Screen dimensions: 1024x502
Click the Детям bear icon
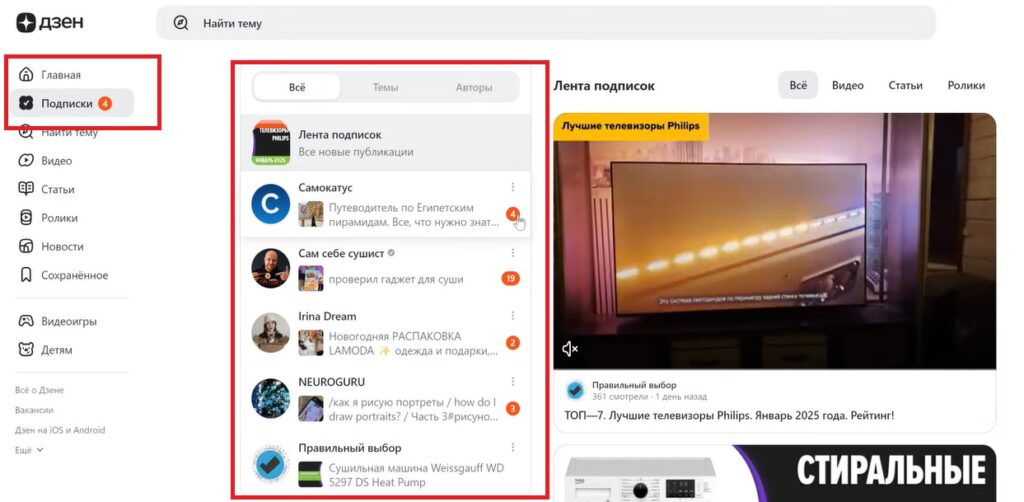26,350
